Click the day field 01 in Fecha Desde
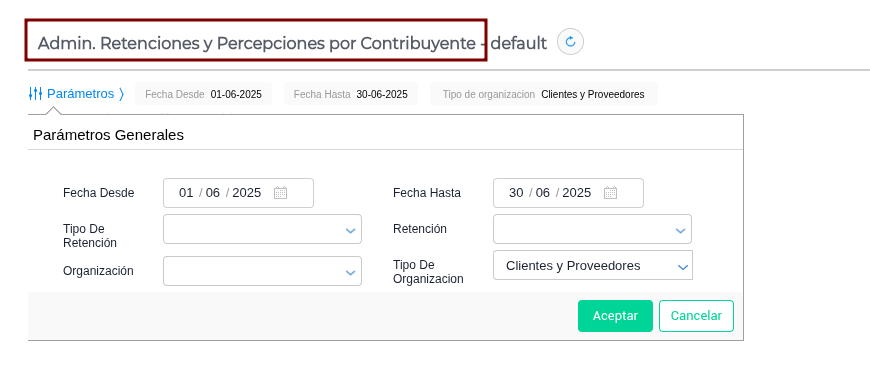 (186, 193)
